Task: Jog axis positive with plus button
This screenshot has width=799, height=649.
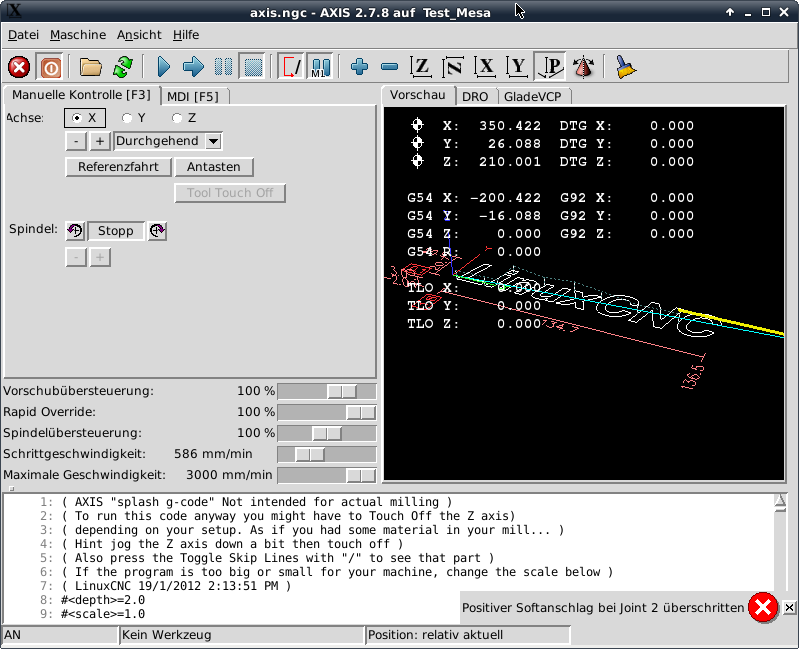Action: [100, 141]
